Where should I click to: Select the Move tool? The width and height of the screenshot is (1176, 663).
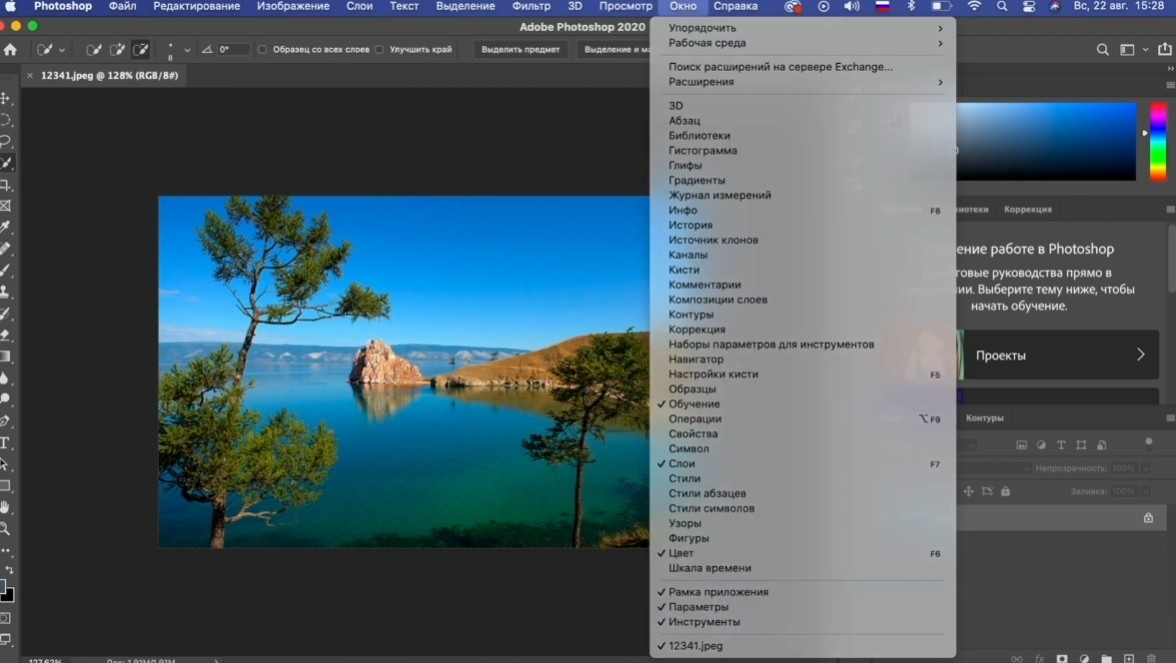(x=5, y=98)
